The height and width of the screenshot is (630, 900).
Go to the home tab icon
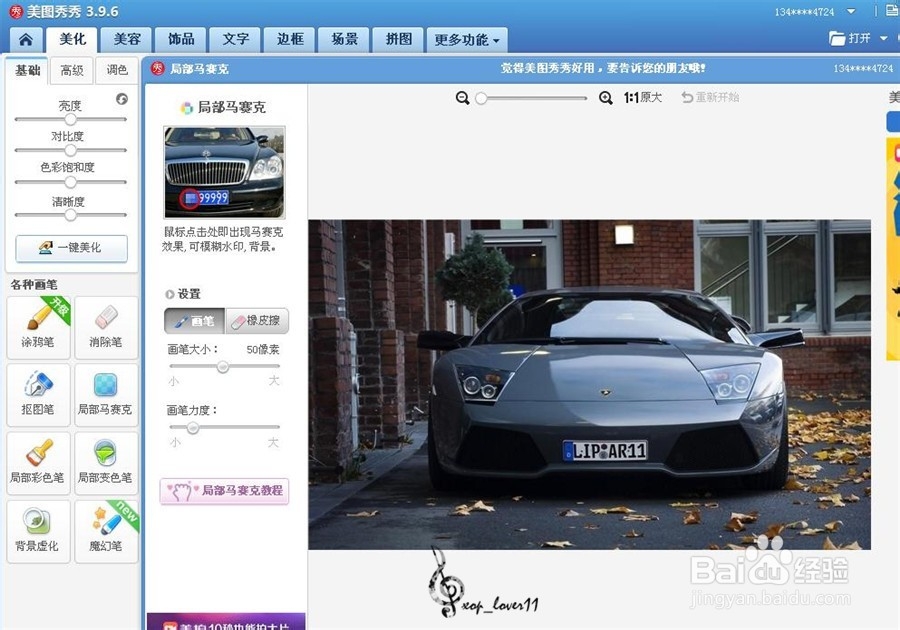tap(26, 40)
